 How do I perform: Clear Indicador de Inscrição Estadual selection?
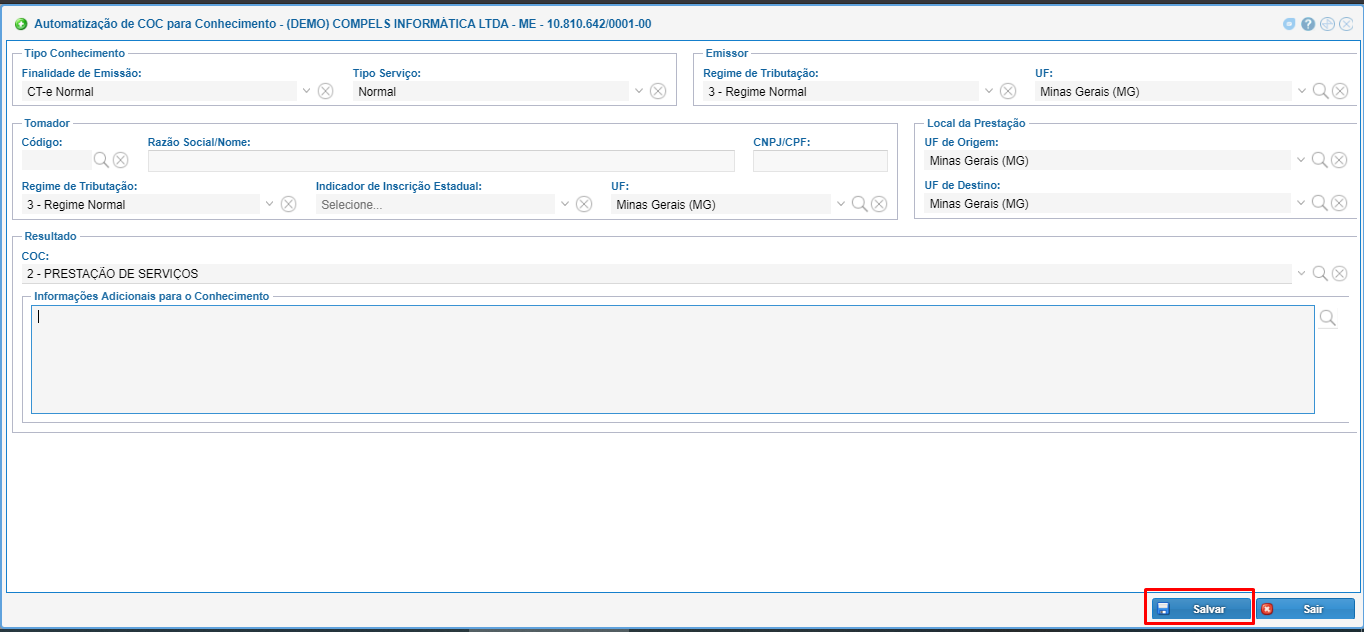(582, 204)
